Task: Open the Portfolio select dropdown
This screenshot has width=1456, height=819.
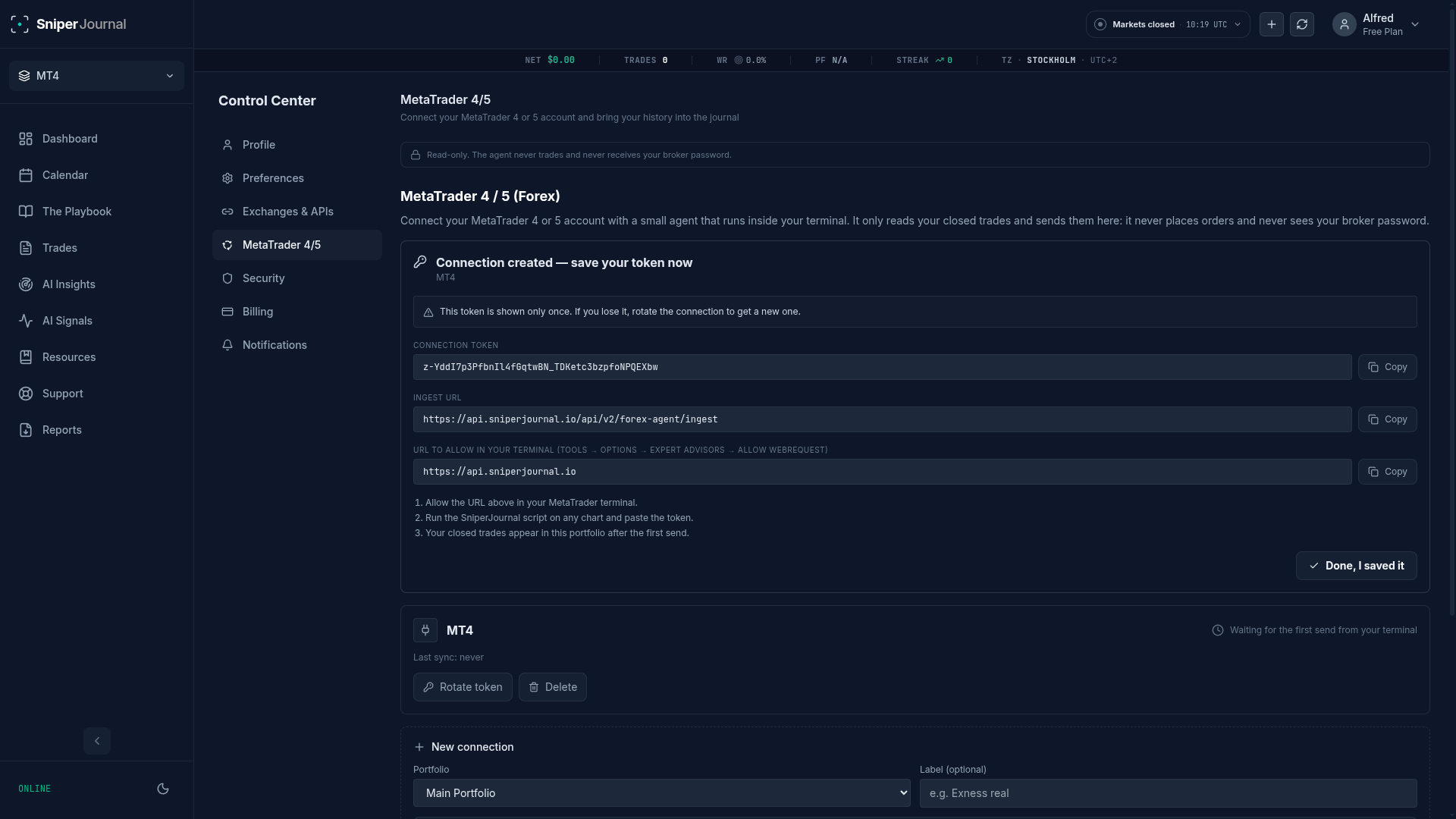Action: pos(662,793)
